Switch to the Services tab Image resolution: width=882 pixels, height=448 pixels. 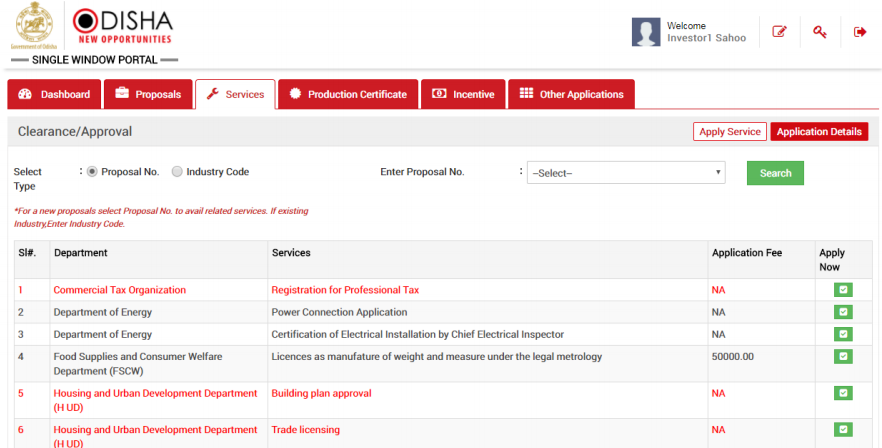point(235,94)
